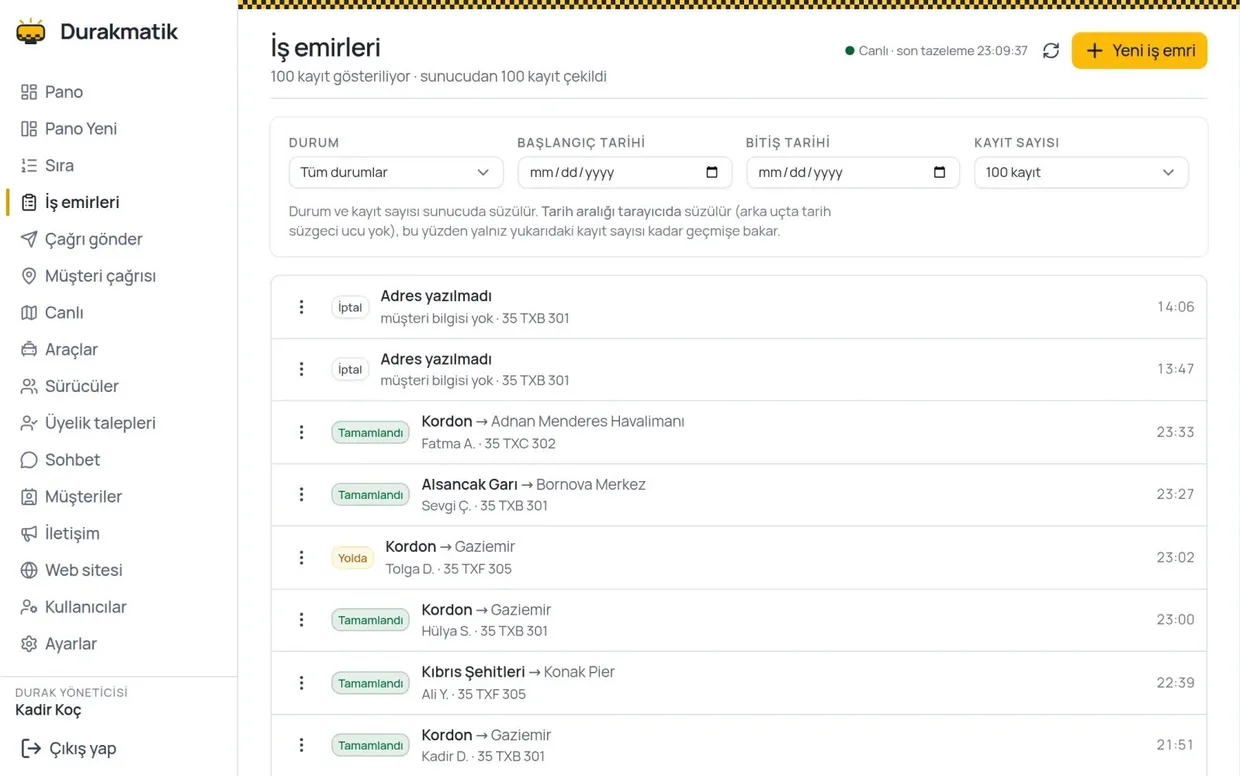Image resolution: width=1240 pixels, height=776 pixels.
Task: Click the Web sitesi globe icon
Action: (x=29, y=570)
